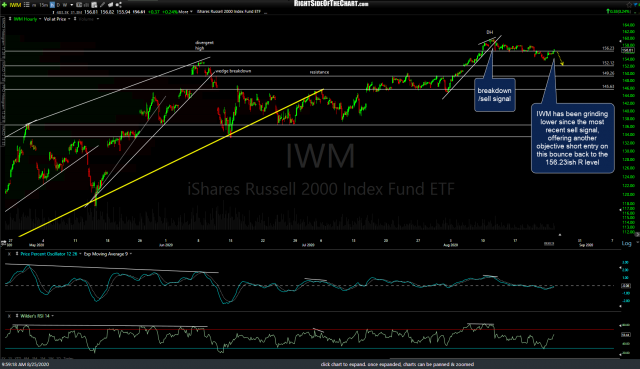640x369 pixels.
Task: Switch to the Weekly 'W' timeframe
Action: (65, 5)
